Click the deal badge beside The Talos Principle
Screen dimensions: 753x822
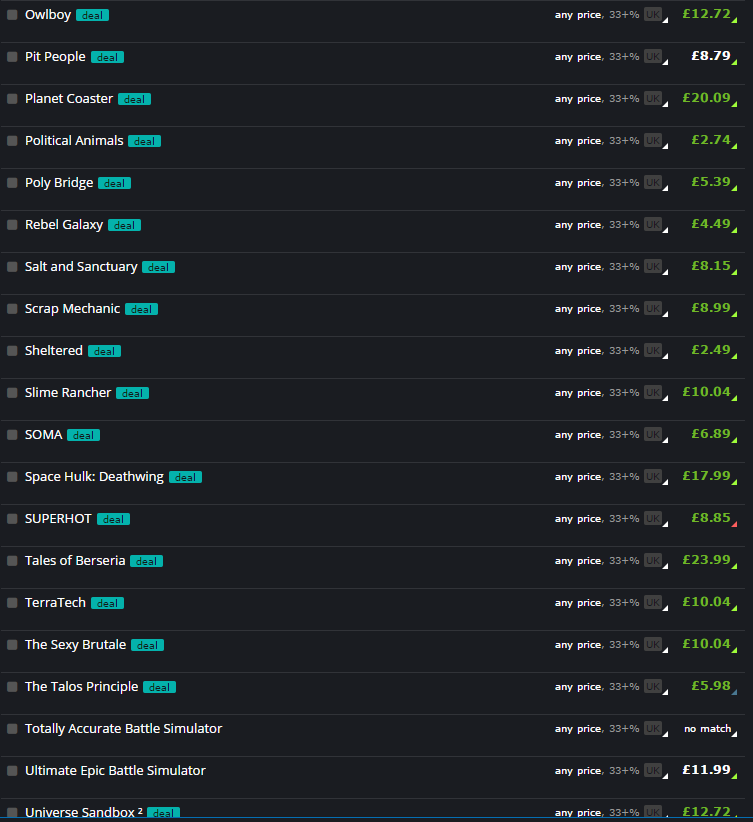[x=159, y=688]
